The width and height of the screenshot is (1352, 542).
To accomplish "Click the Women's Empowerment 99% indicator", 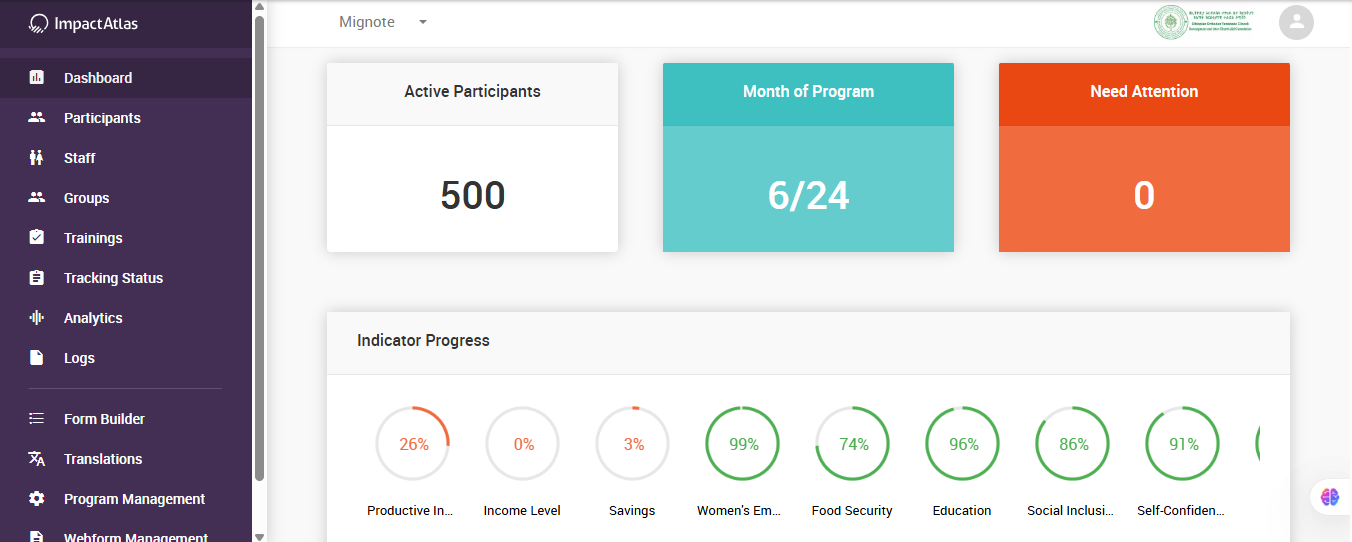I will [743, 444].
